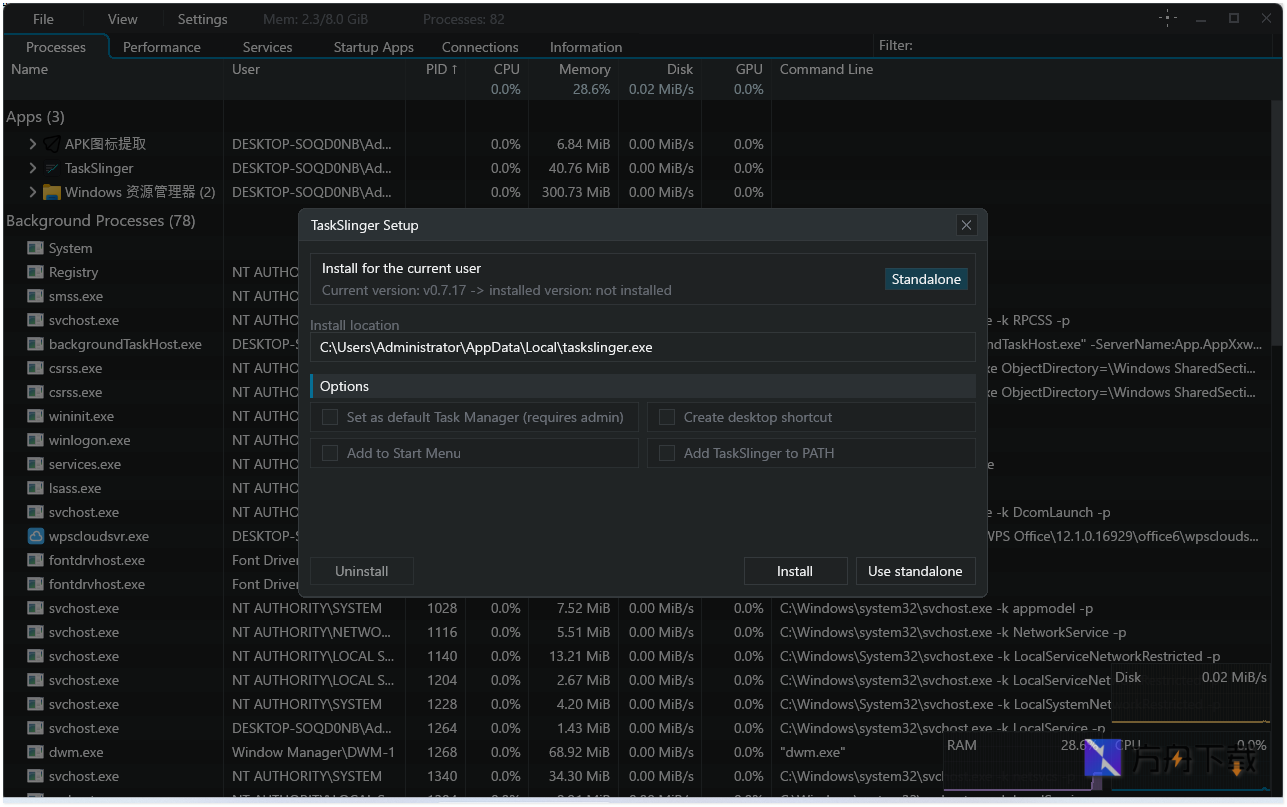Click the Standalone badge in setup dialog

tap(926, 279)
